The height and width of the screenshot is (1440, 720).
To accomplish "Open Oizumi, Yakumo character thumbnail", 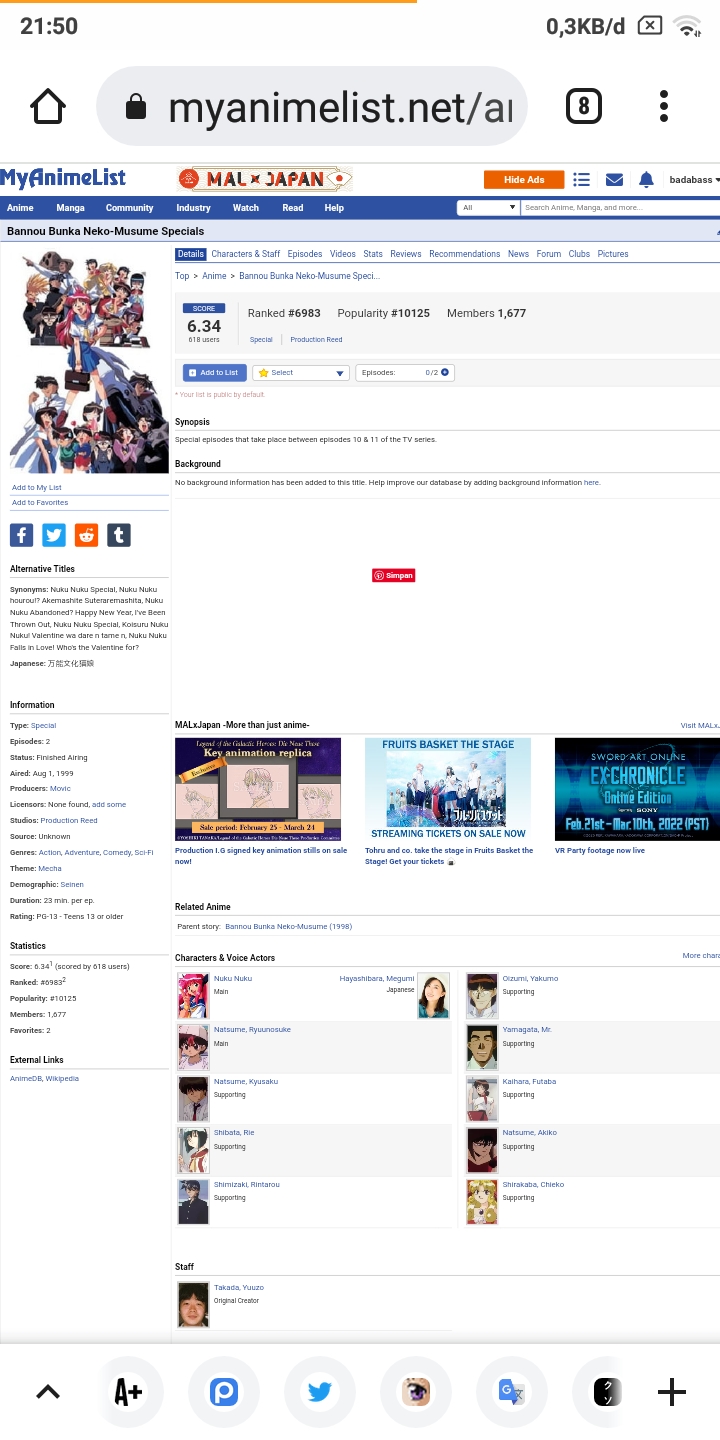I will coord(482,995).
